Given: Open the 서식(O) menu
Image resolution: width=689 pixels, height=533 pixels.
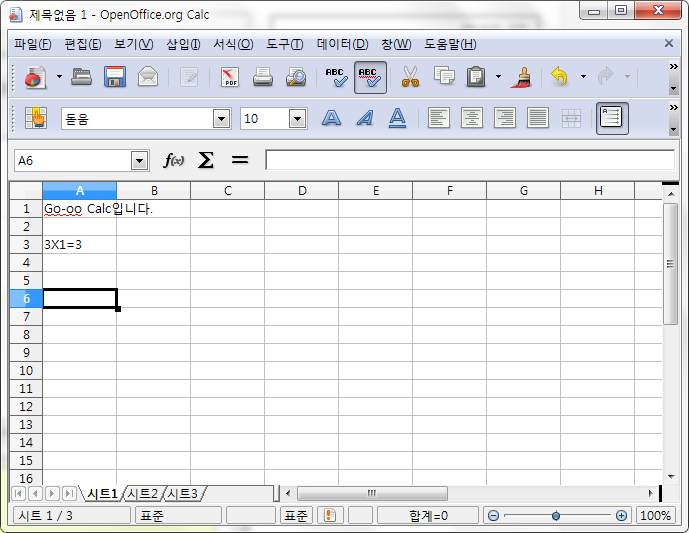Looking at the screenshot, I should [x=233, y=44].
